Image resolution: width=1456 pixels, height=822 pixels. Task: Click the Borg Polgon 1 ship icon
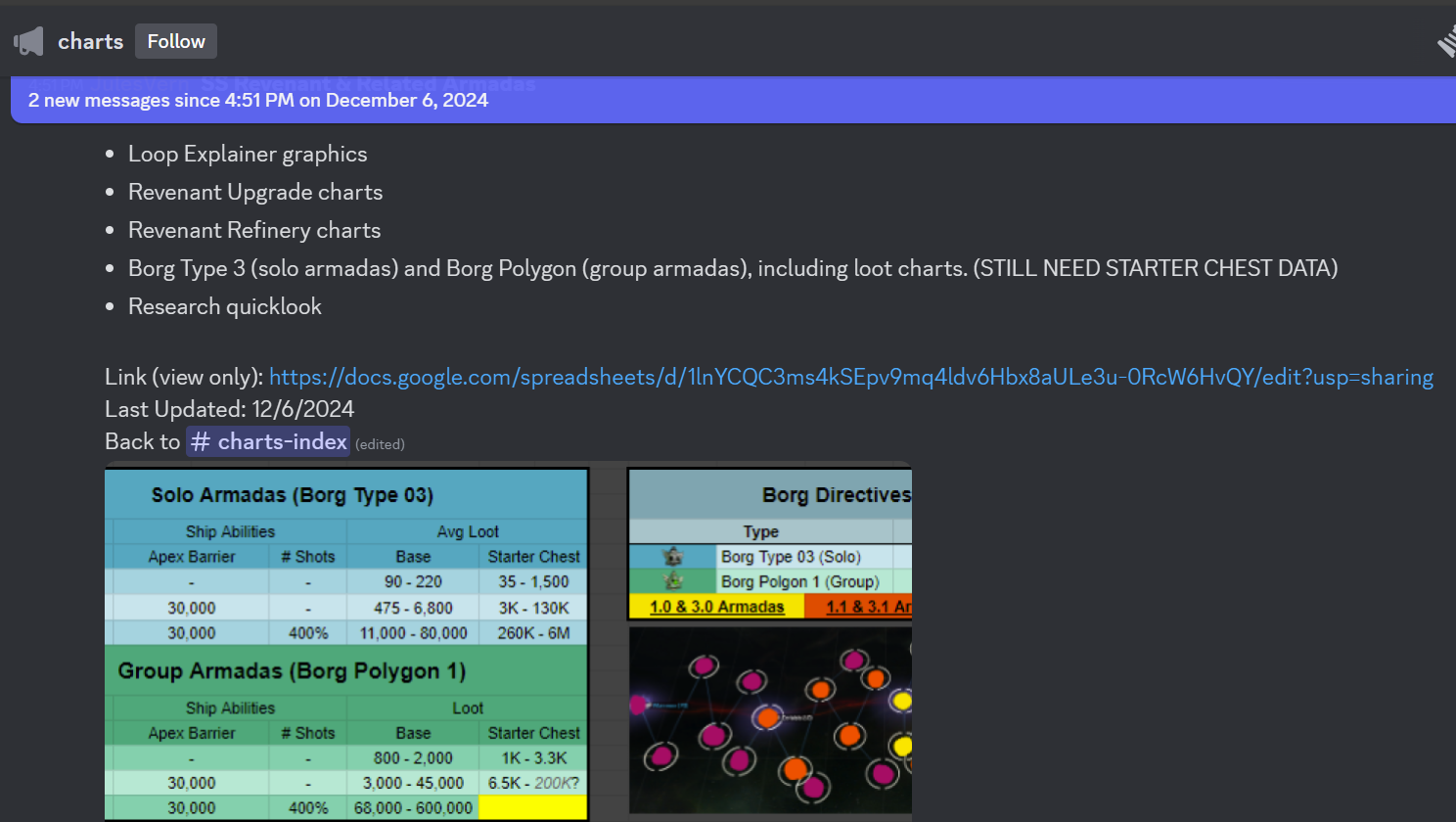672,581
